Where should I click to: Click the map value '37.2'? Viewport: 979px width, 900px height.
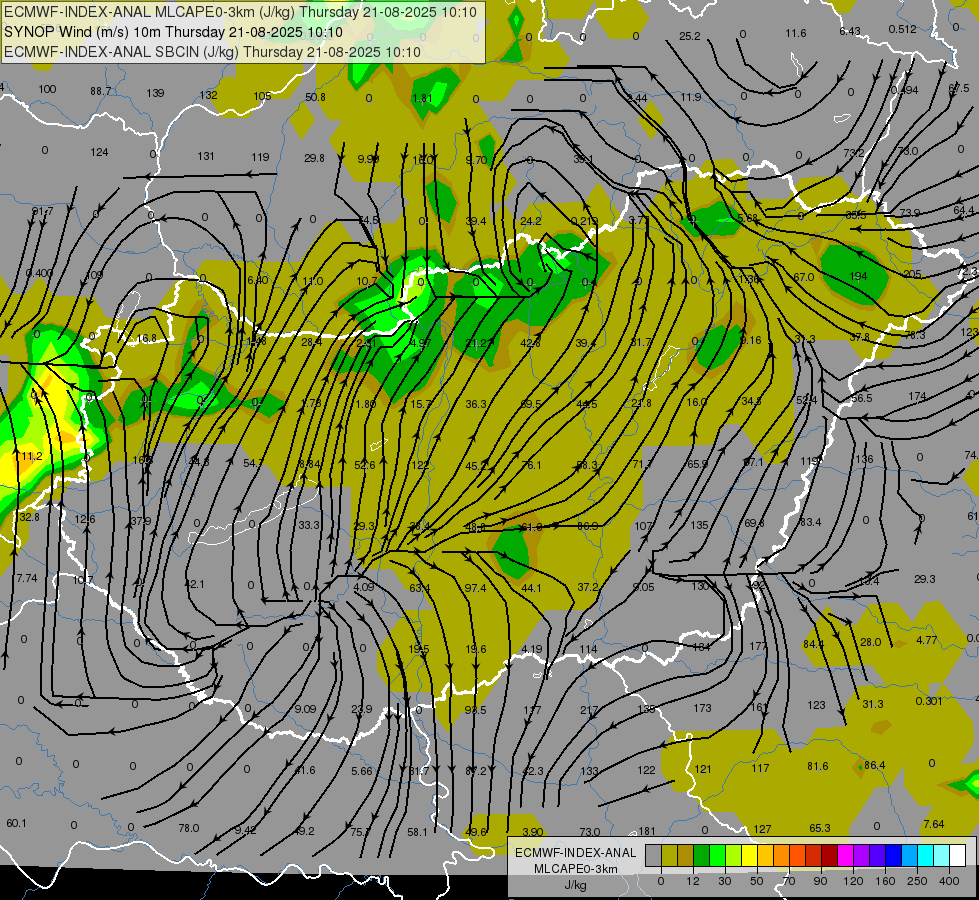pos(588,587)
